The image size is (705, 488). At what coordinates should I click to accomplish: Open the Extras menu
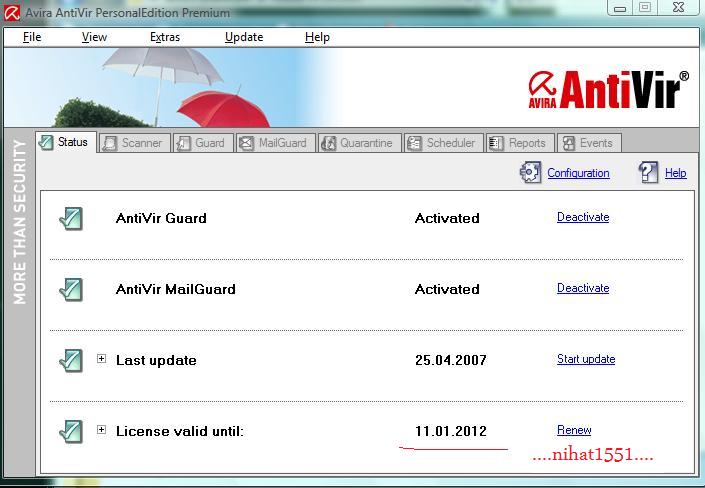click(x=165, y=37)
